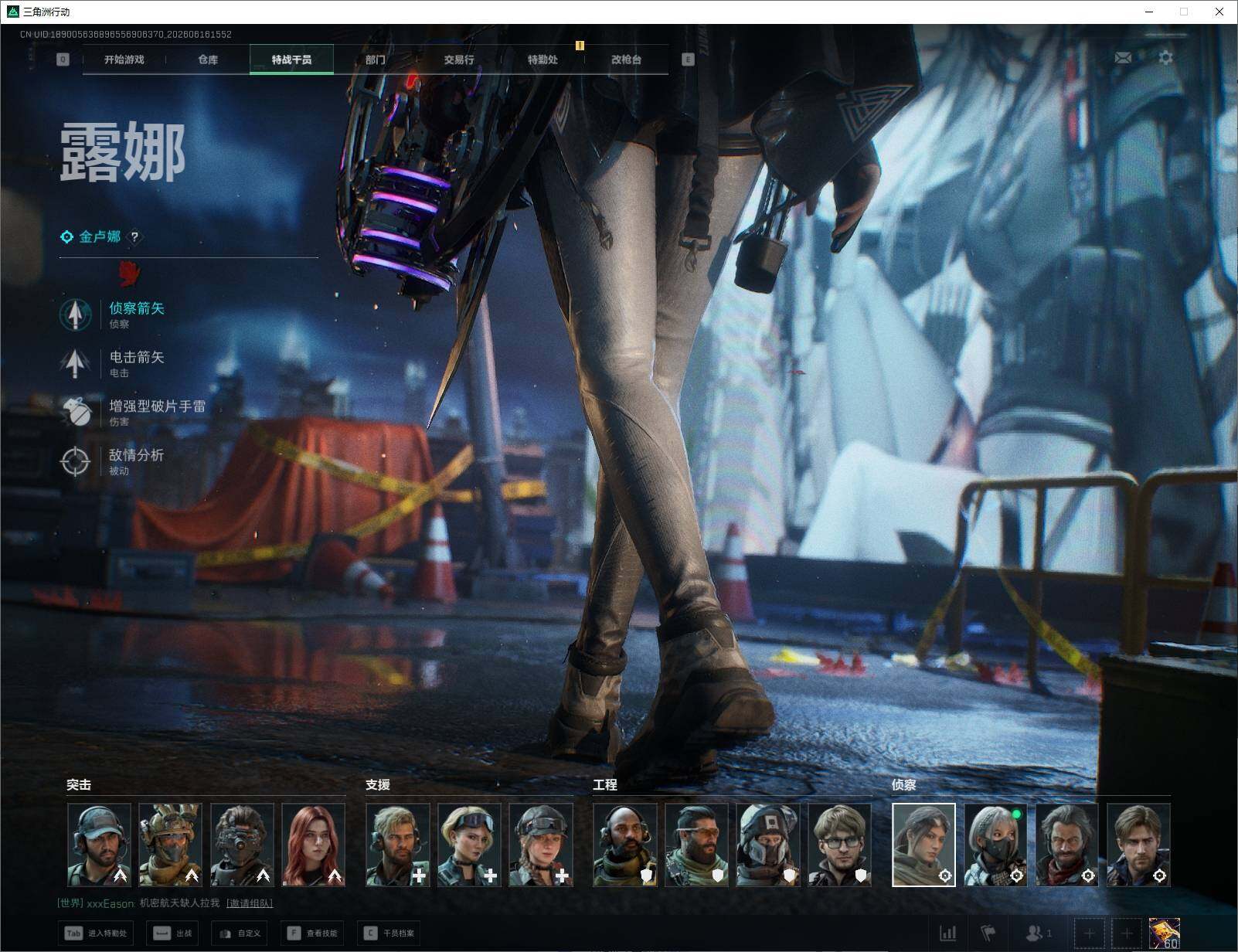Select bearded recon operator with red scarf

pyautogui.click(x=1067, y=845)
